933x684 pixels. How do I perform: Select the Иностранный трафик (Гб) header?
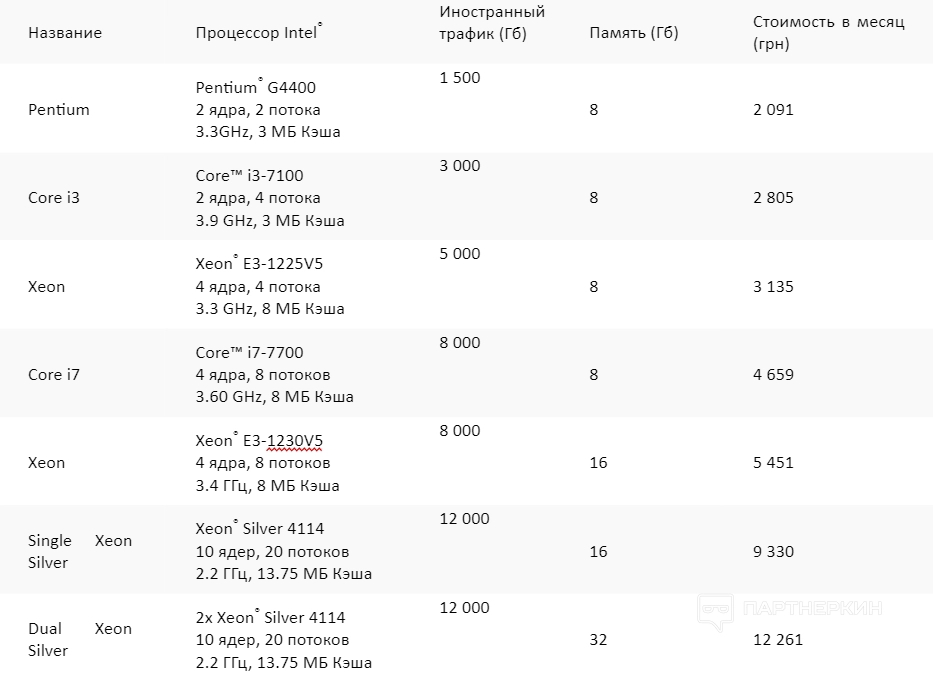point(492,23)
